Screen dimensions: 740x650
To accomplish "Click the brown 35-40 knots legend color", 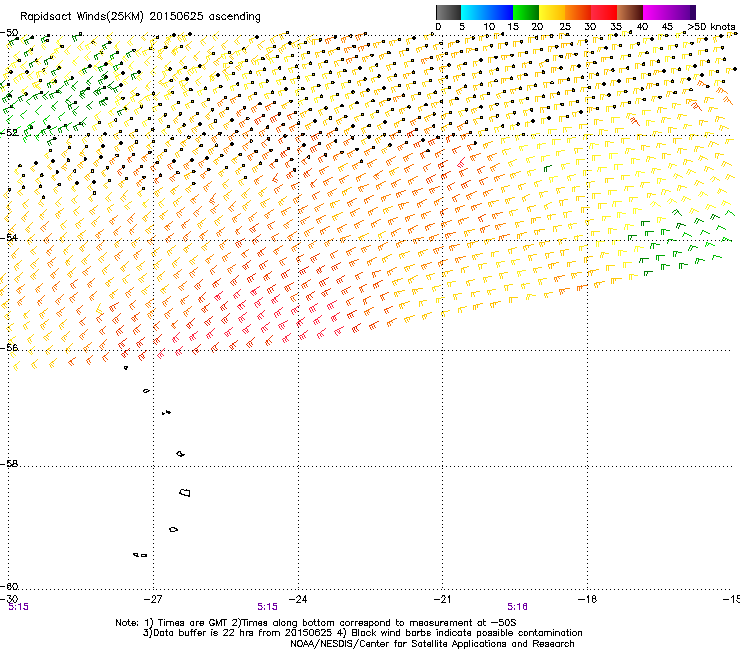I will [630, 12].
